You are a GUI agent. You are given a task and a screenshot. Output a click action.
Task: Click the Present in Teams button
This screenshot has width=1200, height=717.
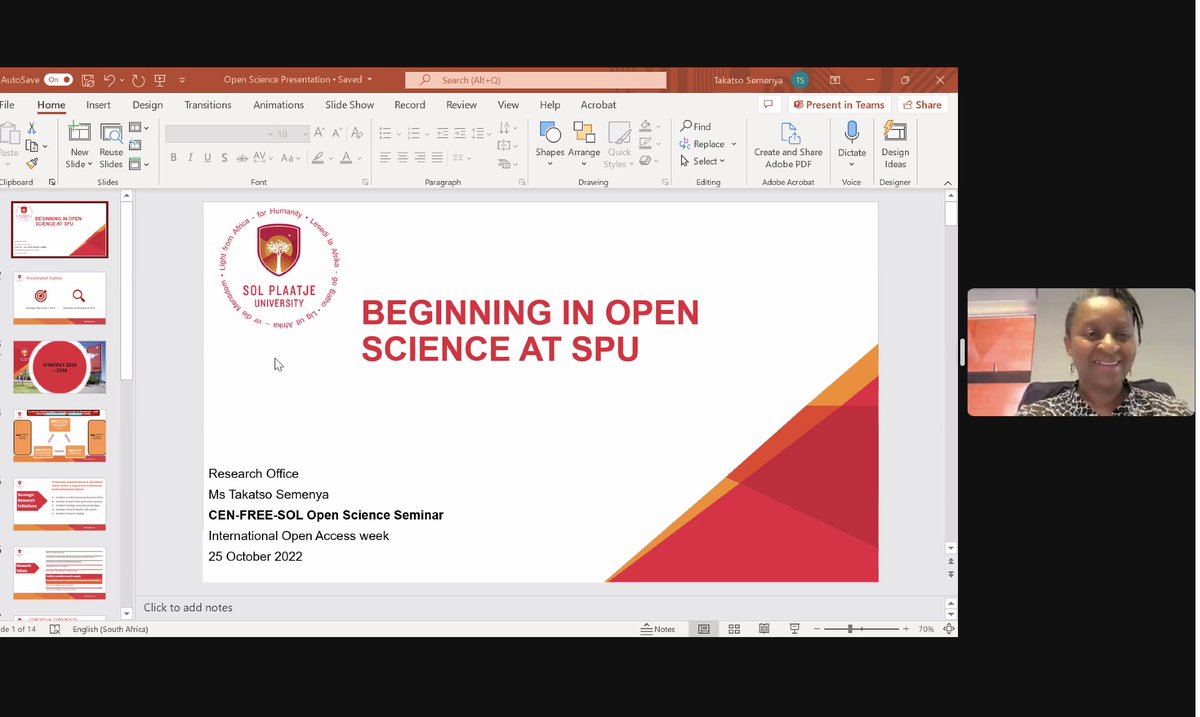[x=838, y=104]
